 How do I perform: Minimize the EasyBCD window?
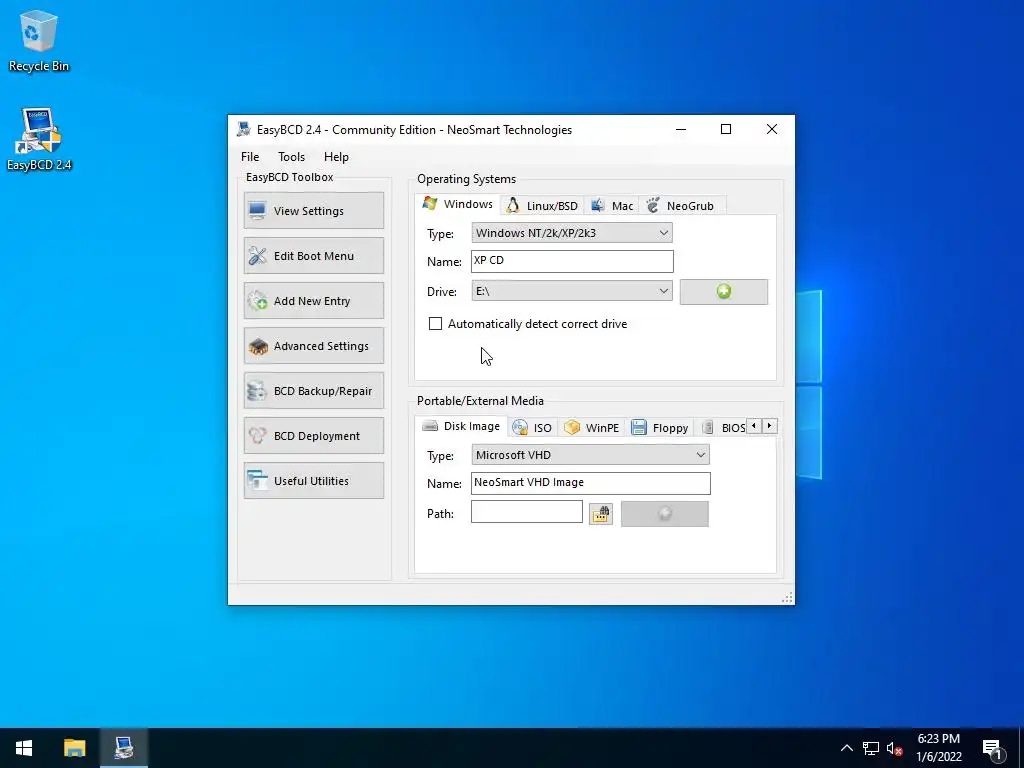click(680, 129)
